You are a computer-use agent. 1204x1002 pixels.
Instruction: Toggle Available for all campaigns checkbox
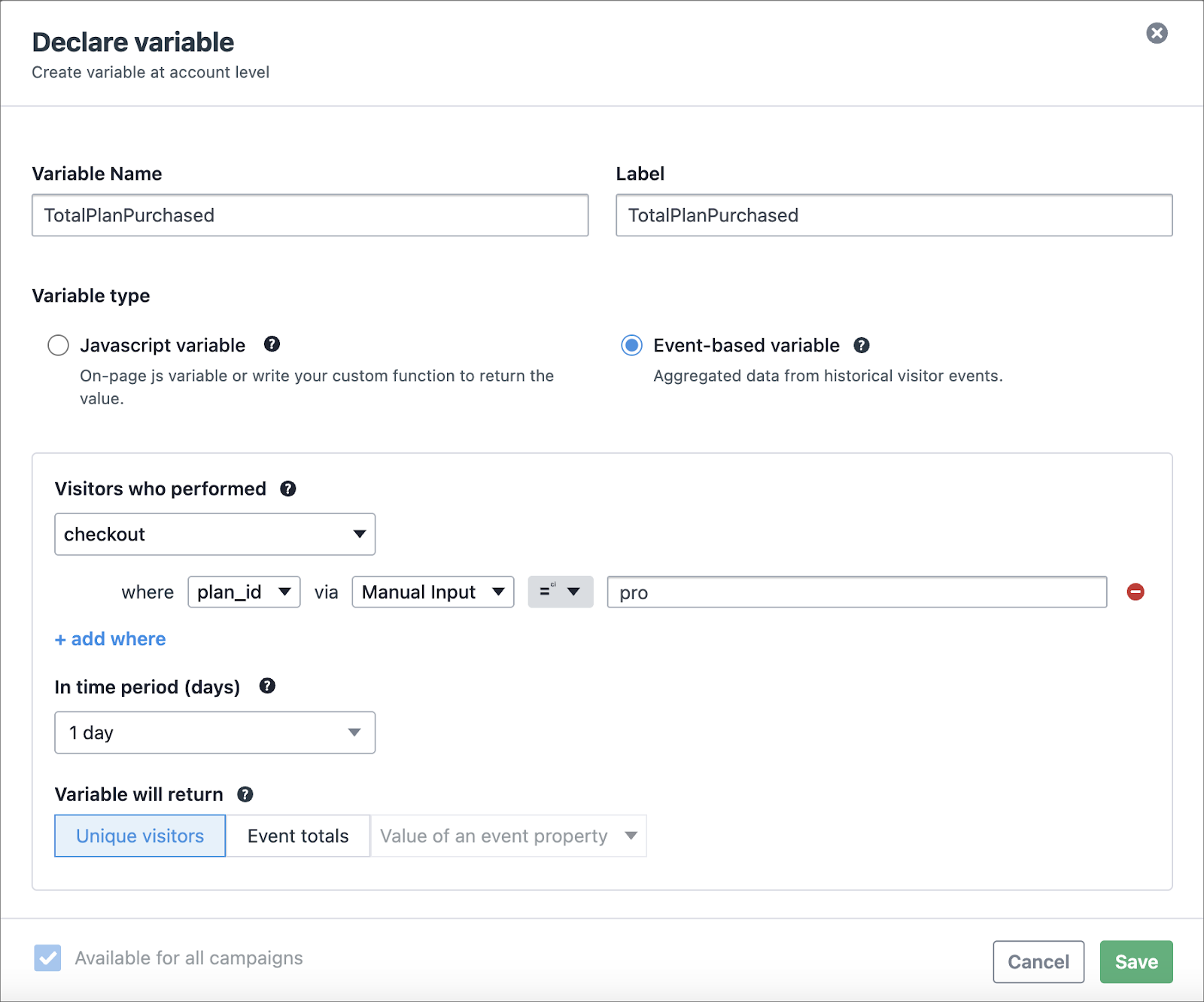[47, 958]
